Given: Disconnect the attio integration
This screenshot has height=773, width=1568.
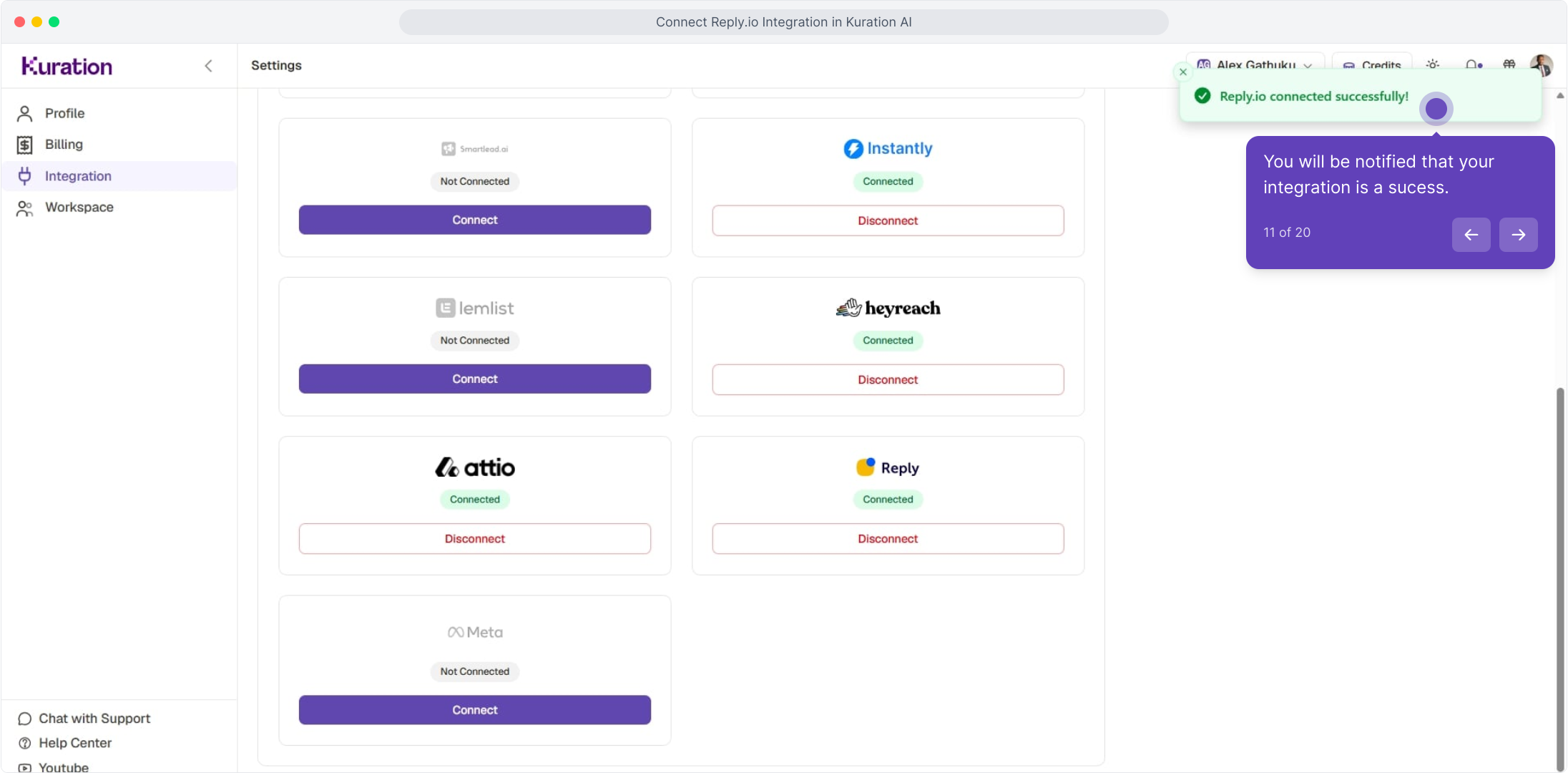Looking at the screenshot, I should 475,538.
